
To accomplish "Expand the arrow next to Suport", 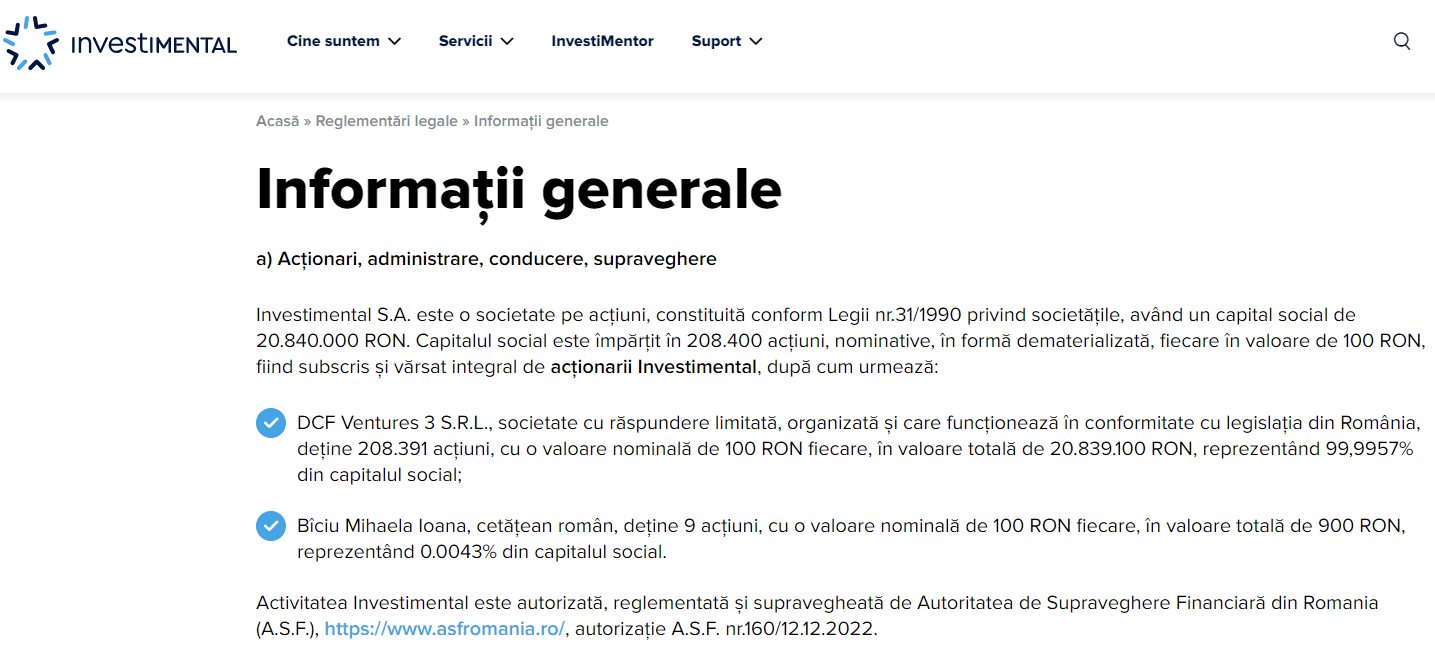I will [756, 42].
